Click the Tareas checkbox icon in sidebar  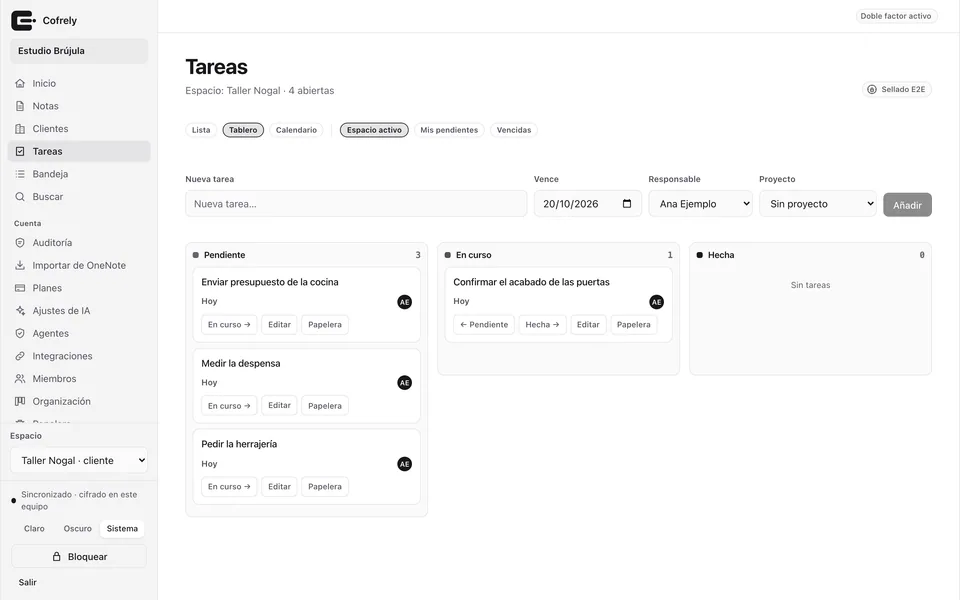pyautogui.click(x=20, y=151)
